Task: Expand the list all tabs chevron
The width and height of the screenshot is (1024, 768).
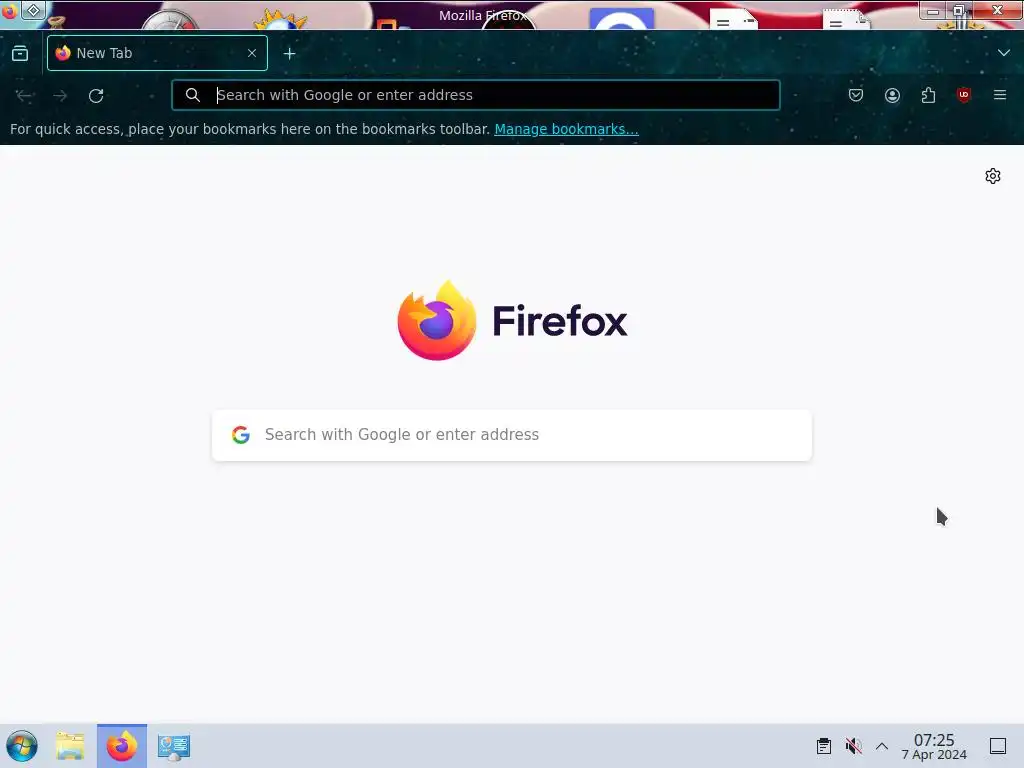Action: coord(1004,53)
